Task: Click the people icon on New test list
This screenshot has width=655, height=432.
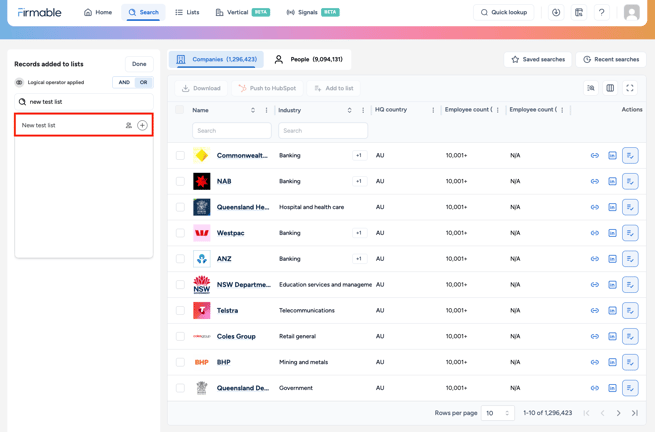Action: coord(129,125)
